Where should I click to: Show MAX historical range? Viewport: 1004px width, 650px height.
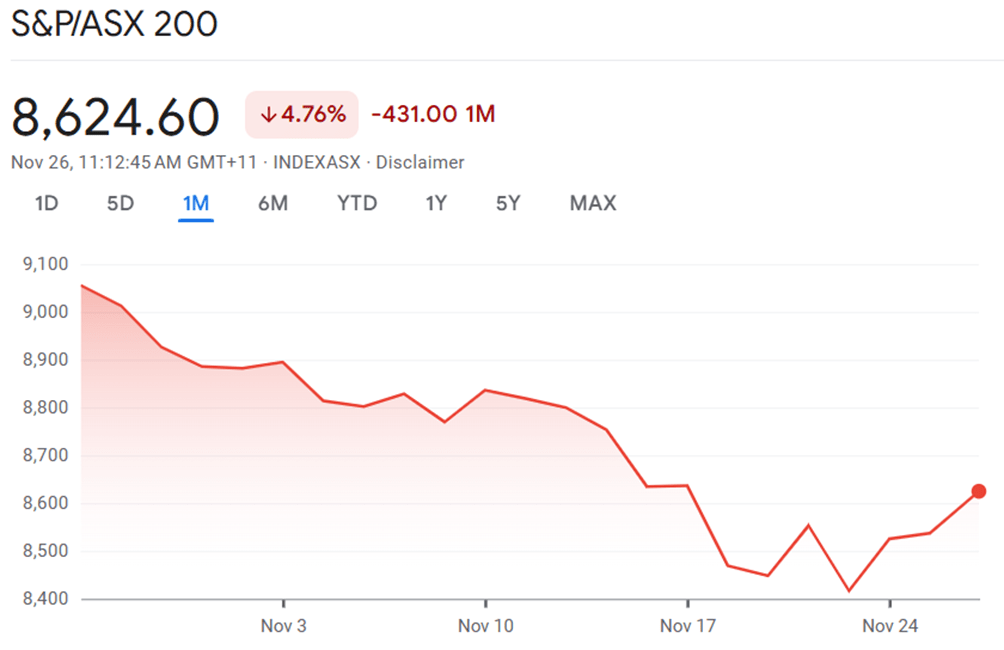tap(593, 204)
